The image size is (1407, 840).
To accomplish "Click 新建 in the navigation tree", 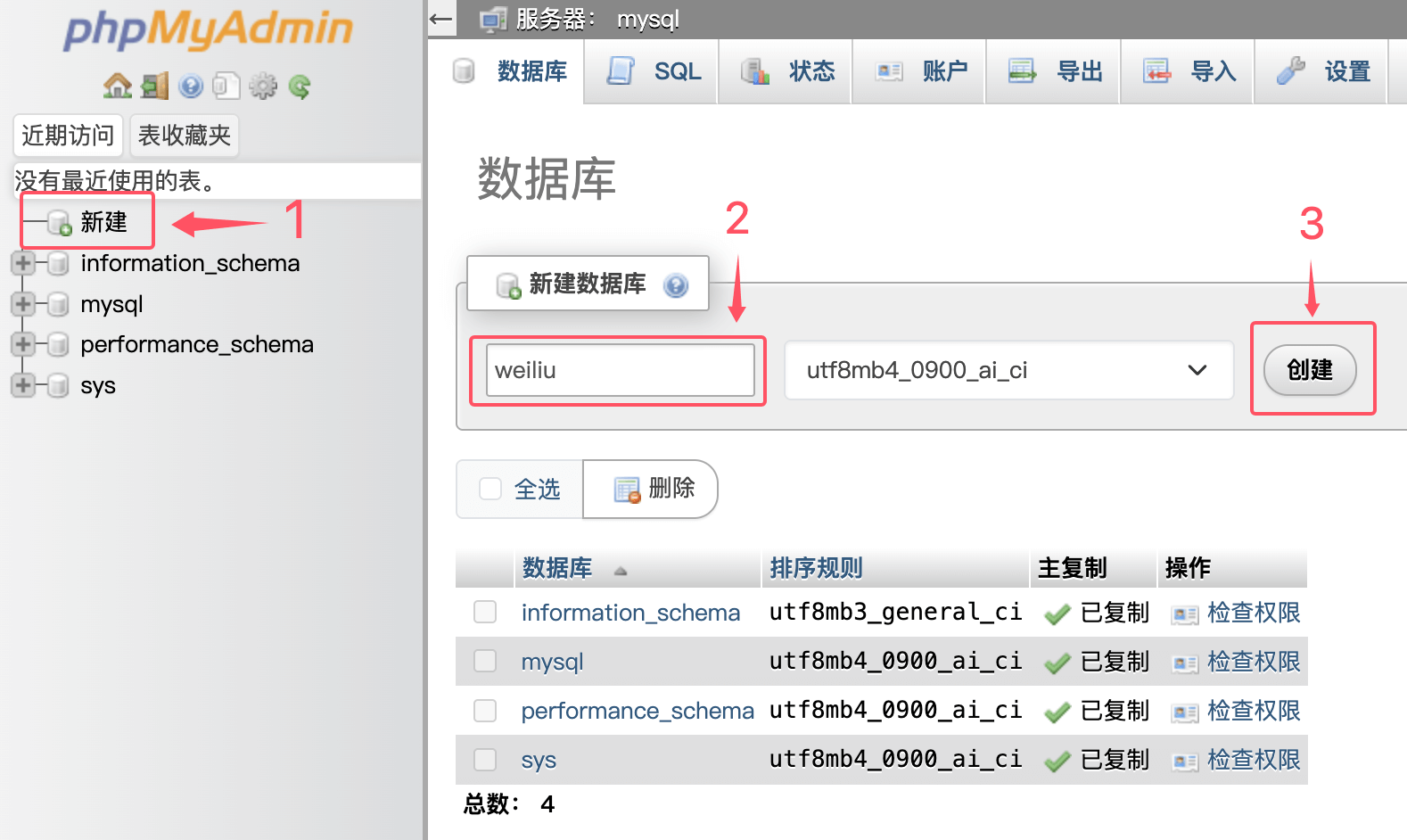I will [x=104, y=222].
